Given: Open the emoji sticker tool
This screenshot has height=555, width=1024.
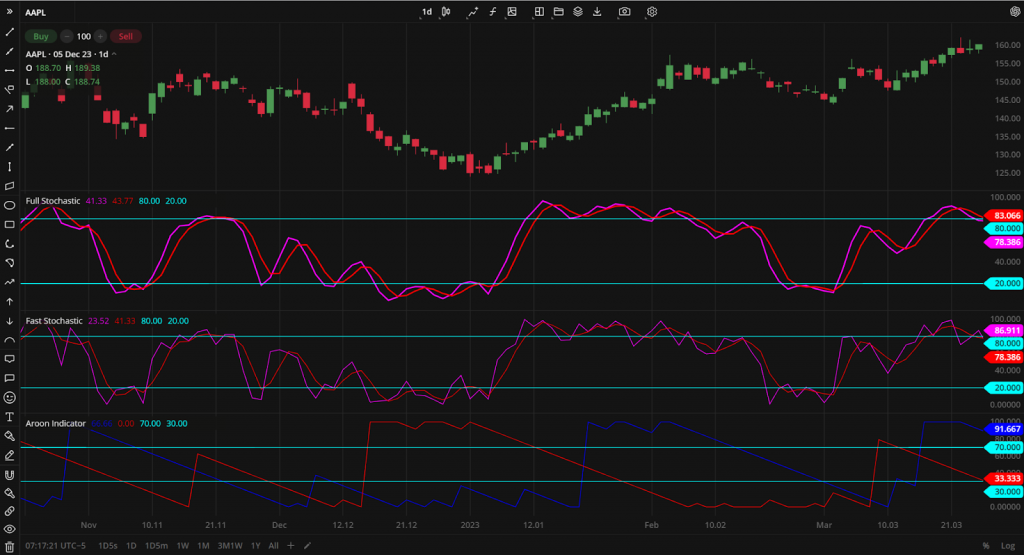Looking at the screenshot, I should coord(9,398).
